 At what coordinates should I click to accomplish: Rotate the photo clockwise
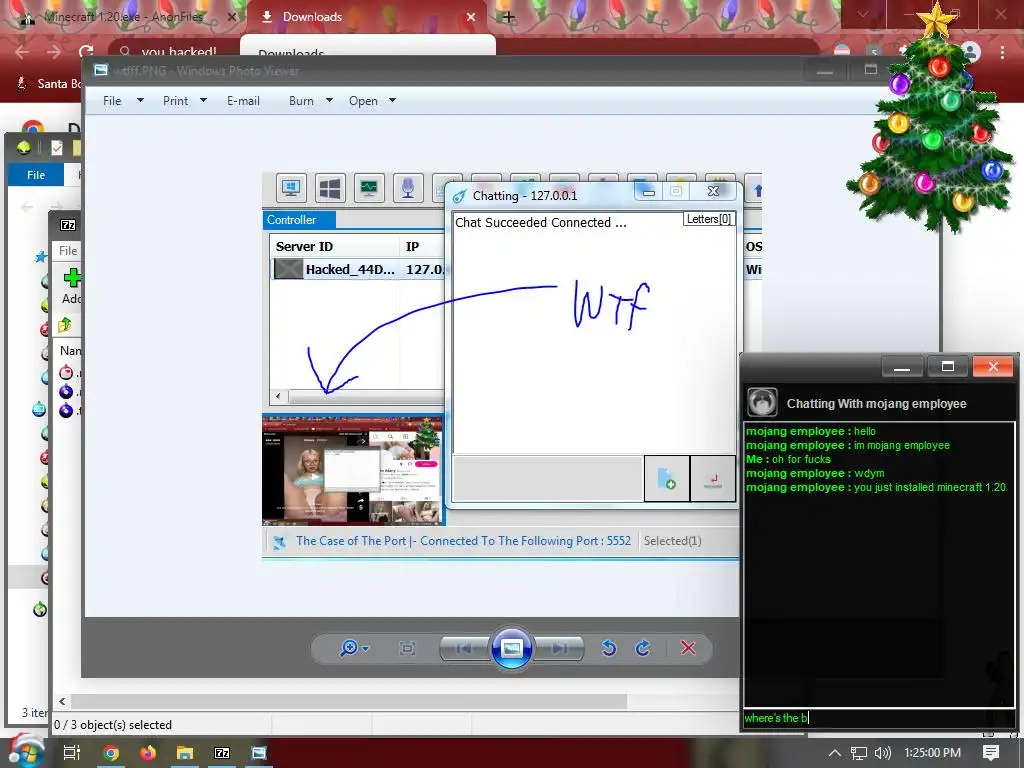[643, 648]
